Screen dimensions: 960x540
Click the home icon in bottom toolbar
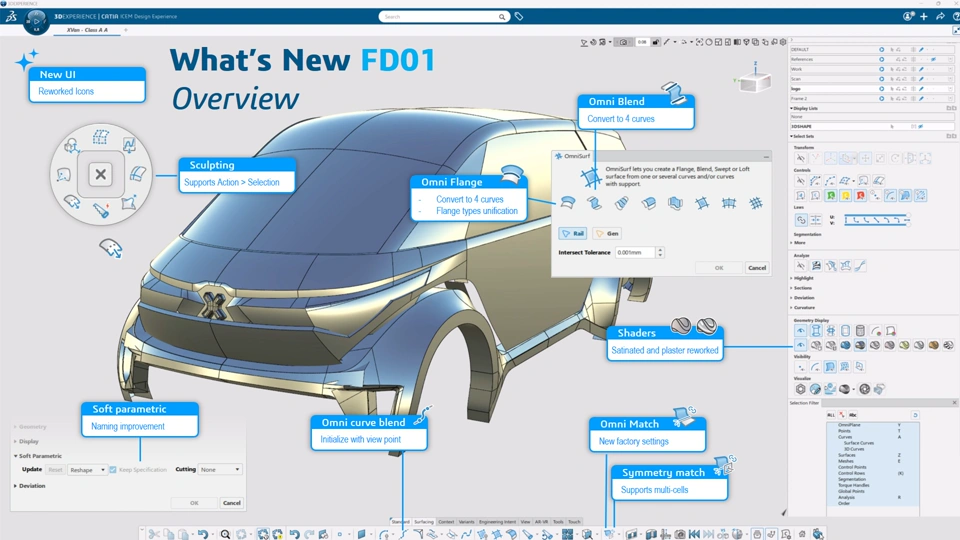(x=802, y=534)
